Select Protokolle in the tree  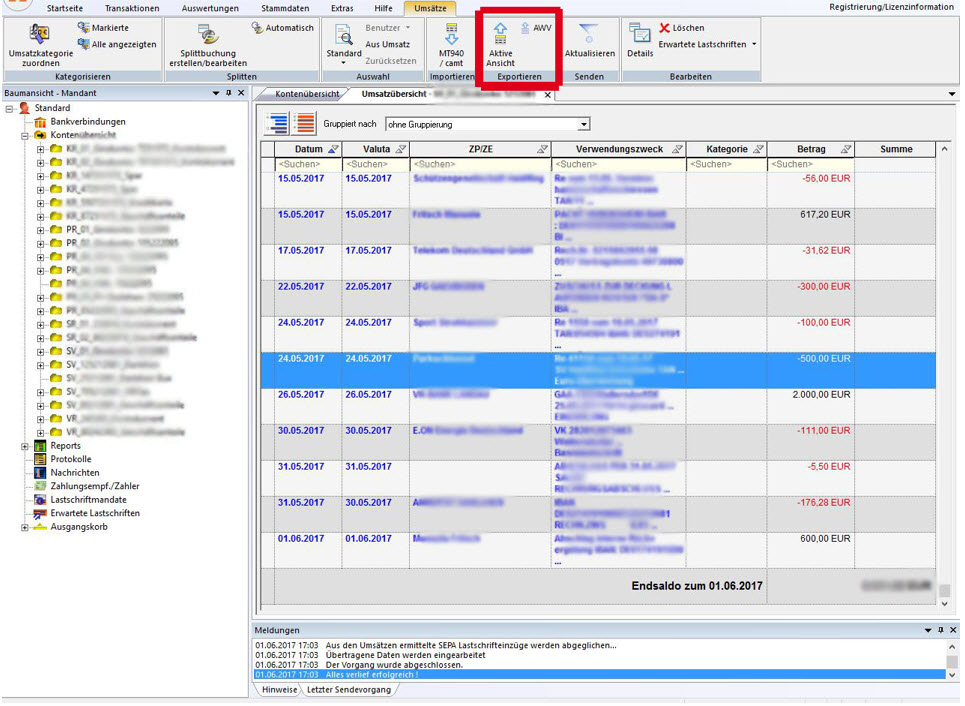pos(71,459)
